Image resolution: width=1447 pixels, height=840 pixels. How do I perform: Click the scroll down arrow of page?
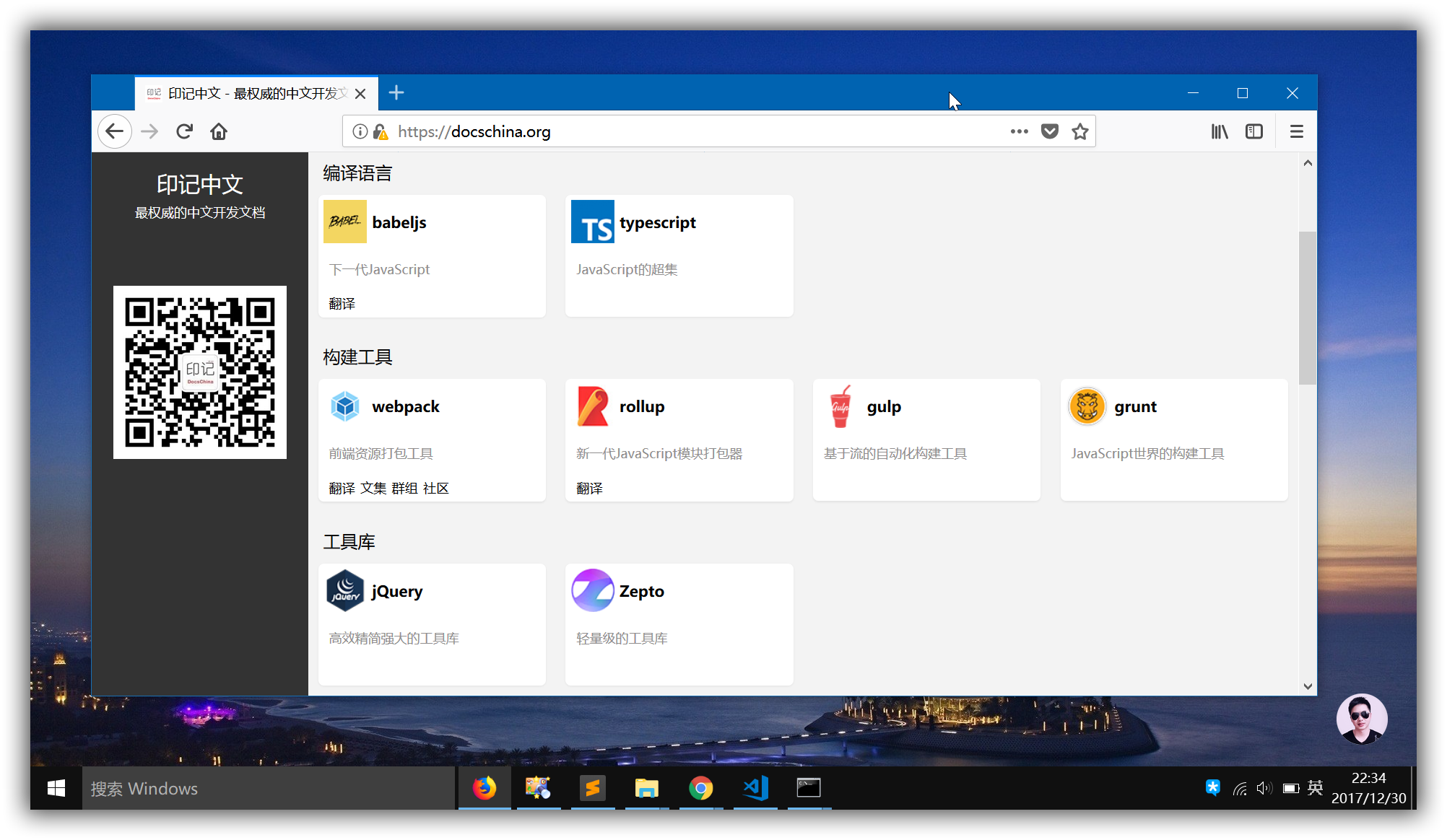tap(1308, 686)
